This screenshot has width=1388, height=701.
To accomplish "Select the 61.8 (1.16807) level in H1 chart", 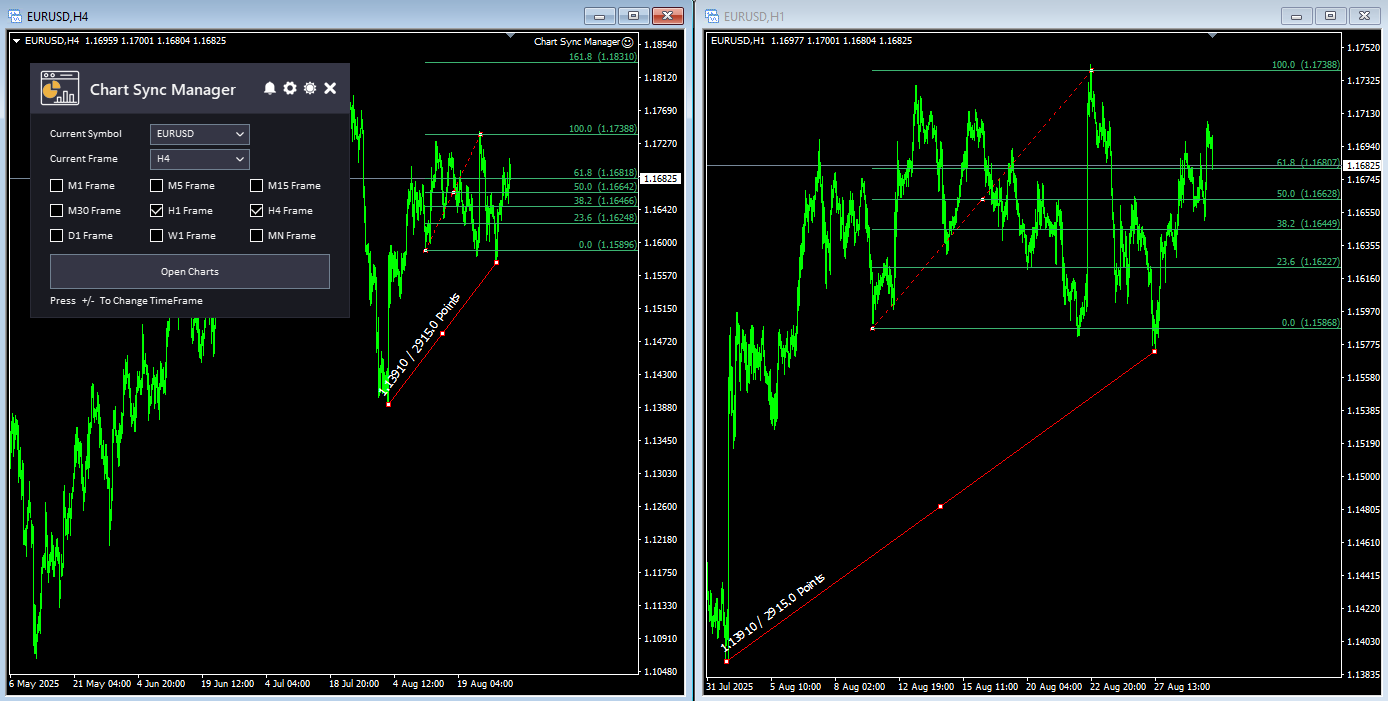I will [x=1308, y=162].
